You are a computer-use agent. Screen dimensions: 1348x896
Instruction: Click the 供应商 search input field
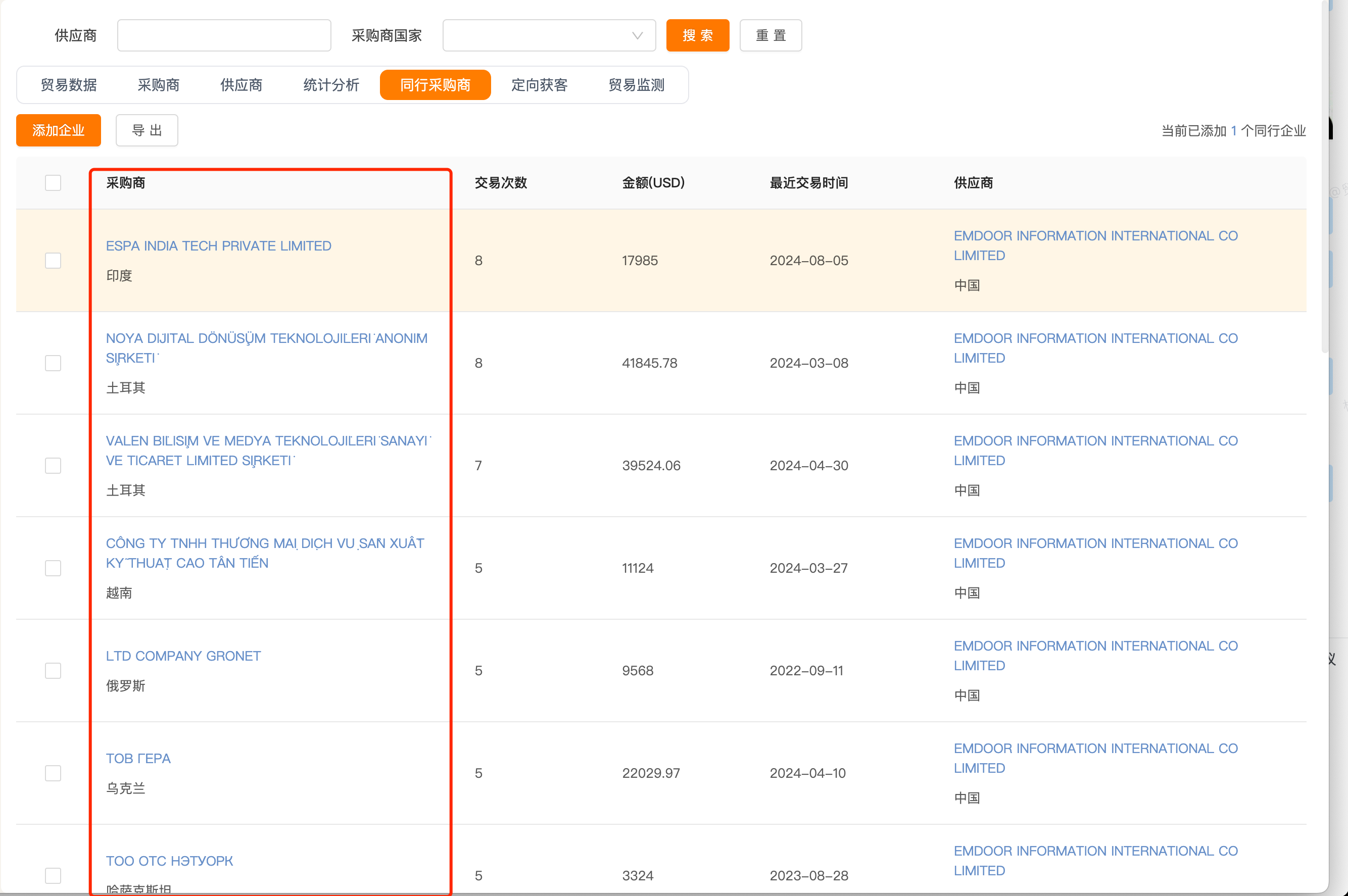point(223,35)
